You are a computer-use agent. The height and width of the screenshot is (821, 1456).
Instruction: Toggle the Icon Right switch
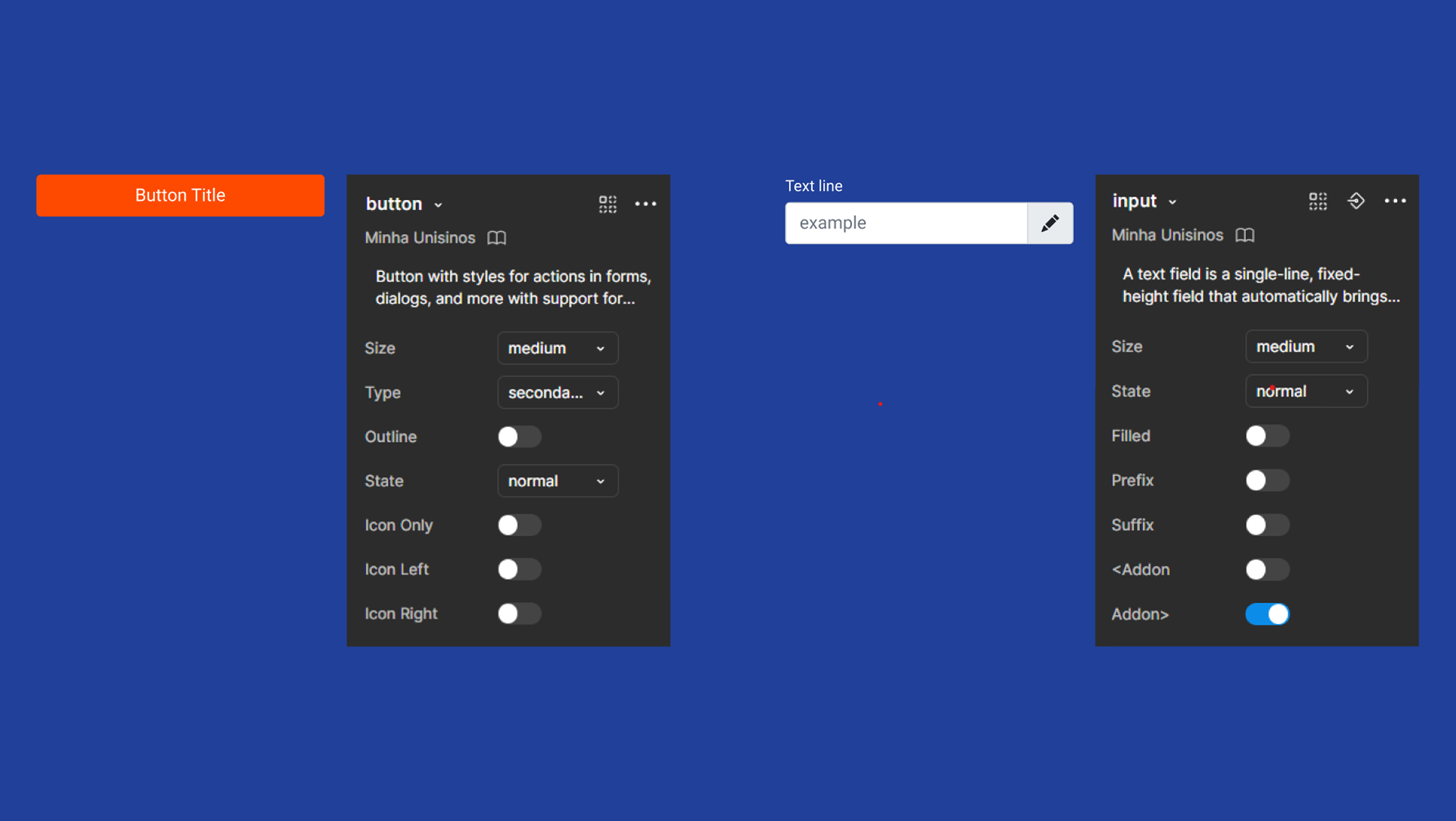pos(519,613)
